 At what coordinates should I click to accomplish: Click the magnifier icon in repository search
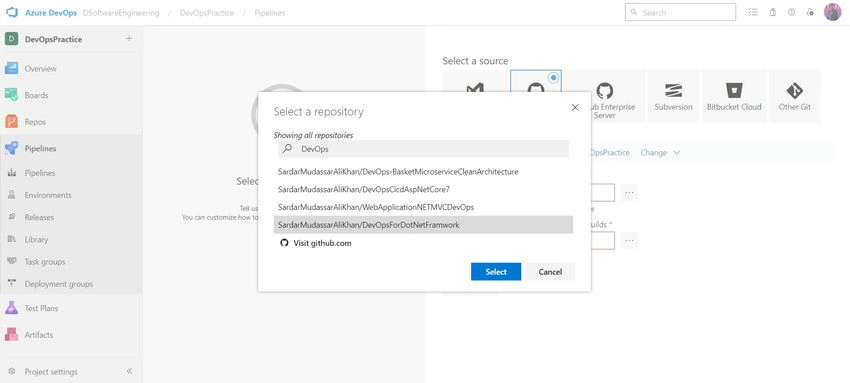point(287,148)
